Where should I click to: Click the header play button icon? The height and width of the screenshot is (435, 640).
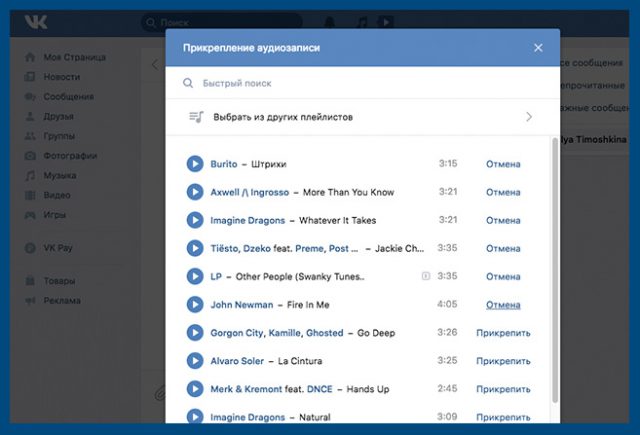pyautogui.click(x=385, y=22)
